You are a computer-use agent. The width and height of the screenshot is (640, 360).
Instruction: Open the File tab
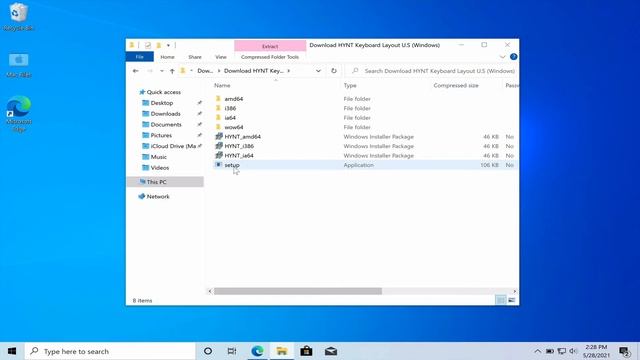[x=140, y=57]
